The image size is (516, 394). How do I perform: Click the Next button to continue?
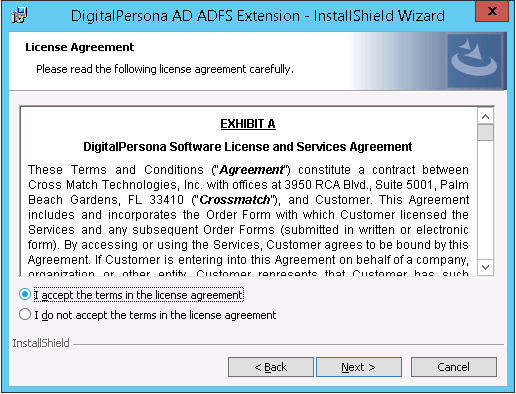pyautogui.click(x=359, y=367)
